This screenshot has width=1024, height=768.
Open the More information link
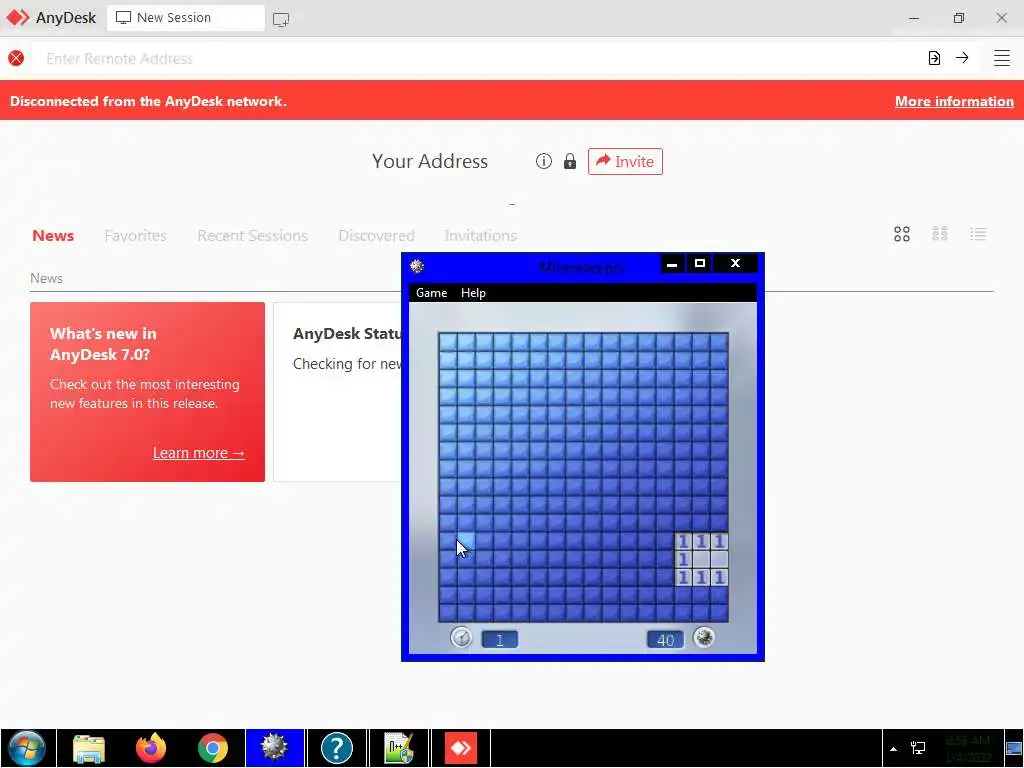954,101
